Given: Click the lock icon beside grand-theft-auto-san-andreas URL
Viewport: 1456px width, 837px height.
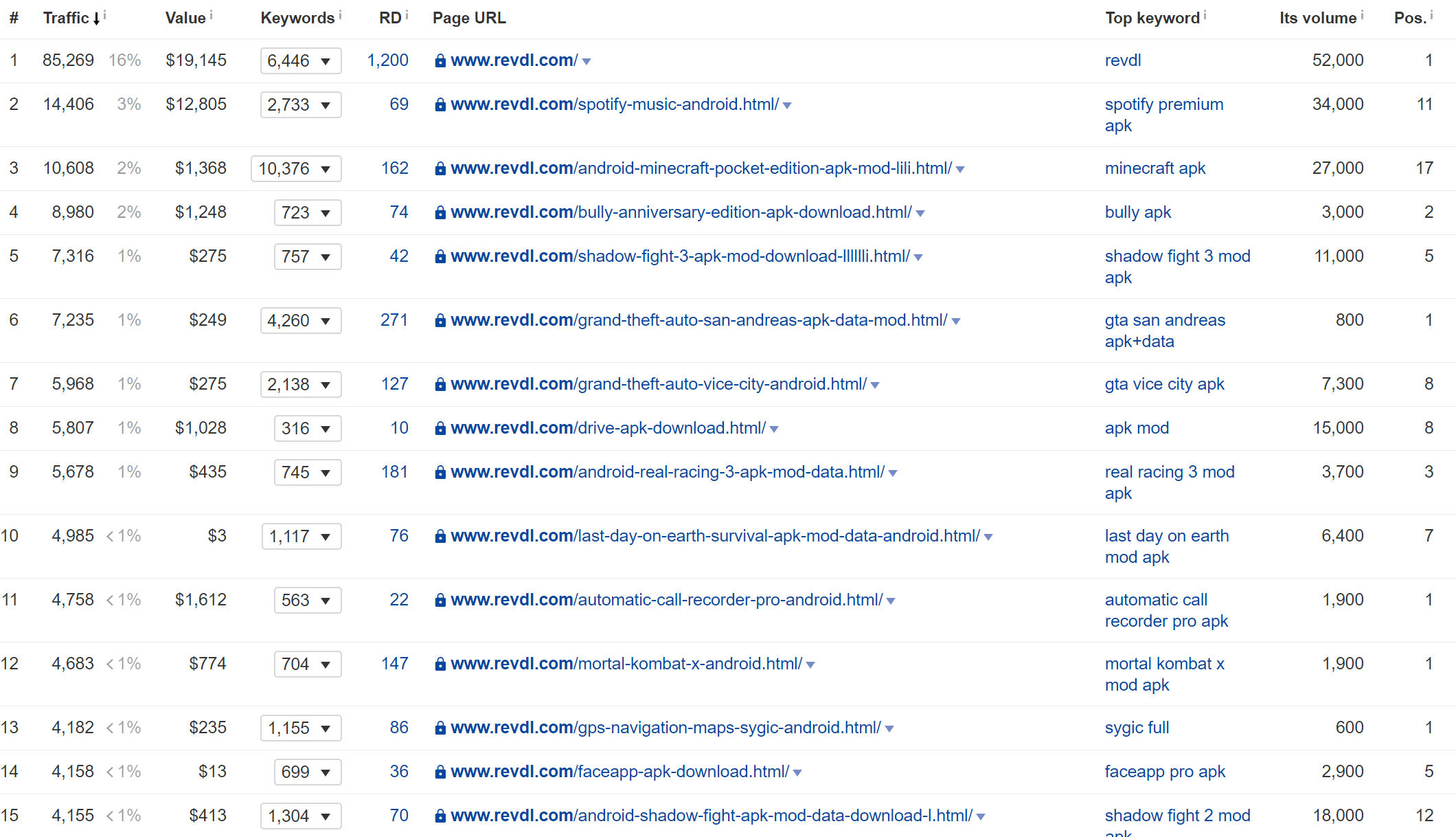Looking at the screenshot, I should [x=440, y=321].
